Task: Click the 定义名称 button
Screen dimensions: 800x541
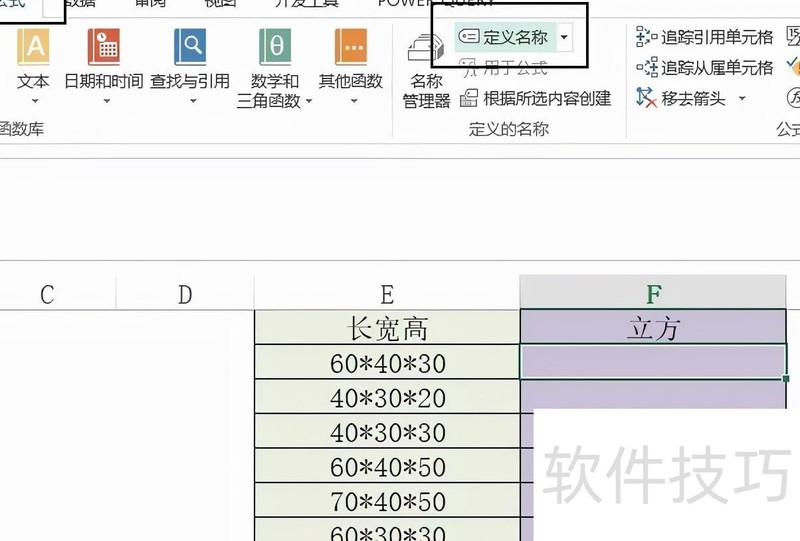Action: point(504,37)
